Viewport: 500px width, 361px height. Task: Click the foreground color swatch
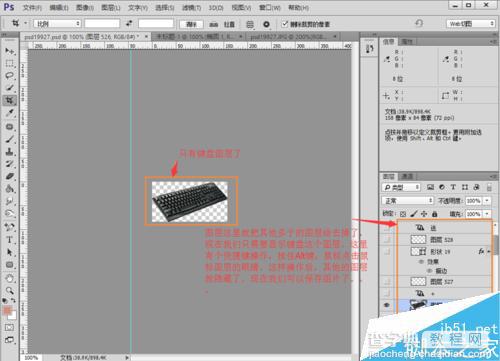(x=7, y=311)
